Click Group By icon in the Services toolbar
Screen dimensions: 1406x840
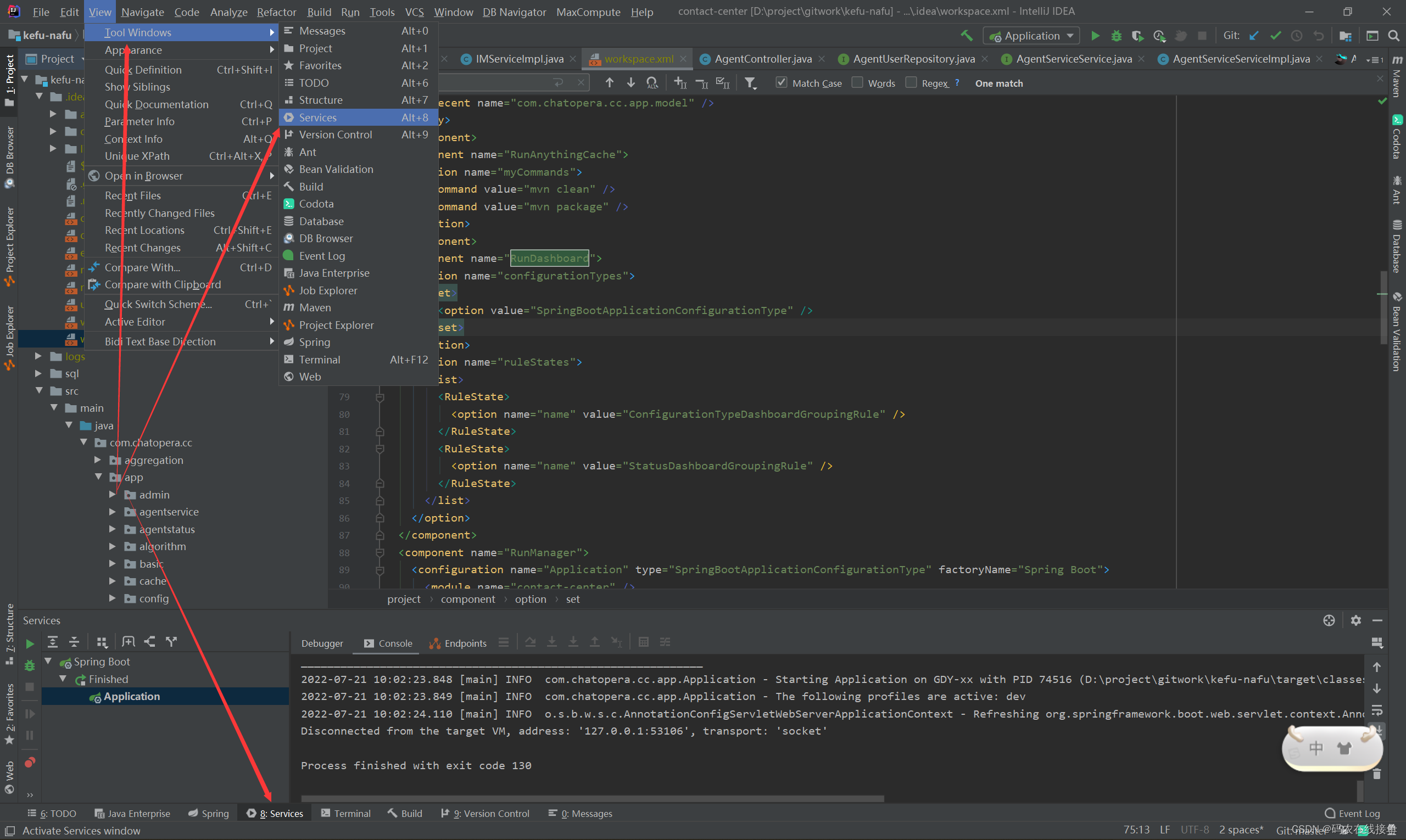tap(102, 641)
